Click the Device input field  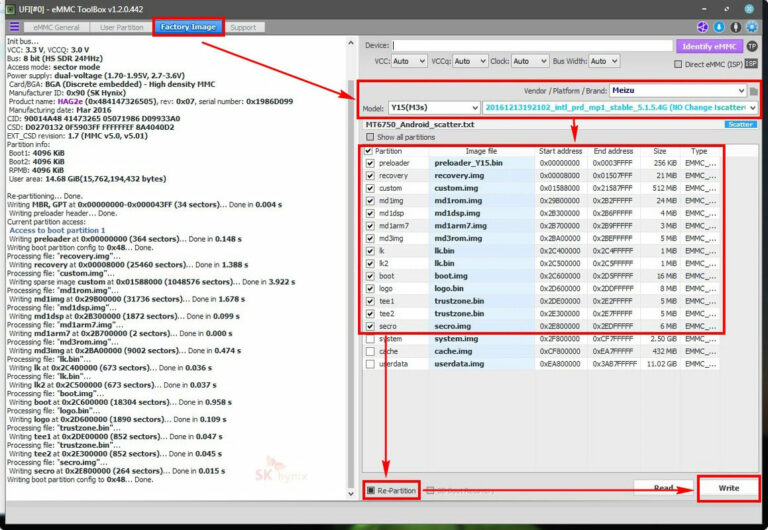[x=532, y=45]
